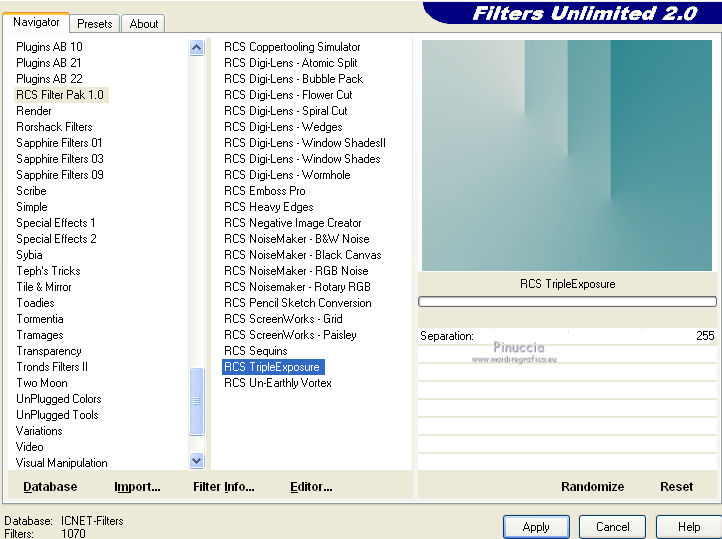The width and height of the screenshot is (722, 539).
Task: Select Sapphire Filters 01
Action: [59, 143]
